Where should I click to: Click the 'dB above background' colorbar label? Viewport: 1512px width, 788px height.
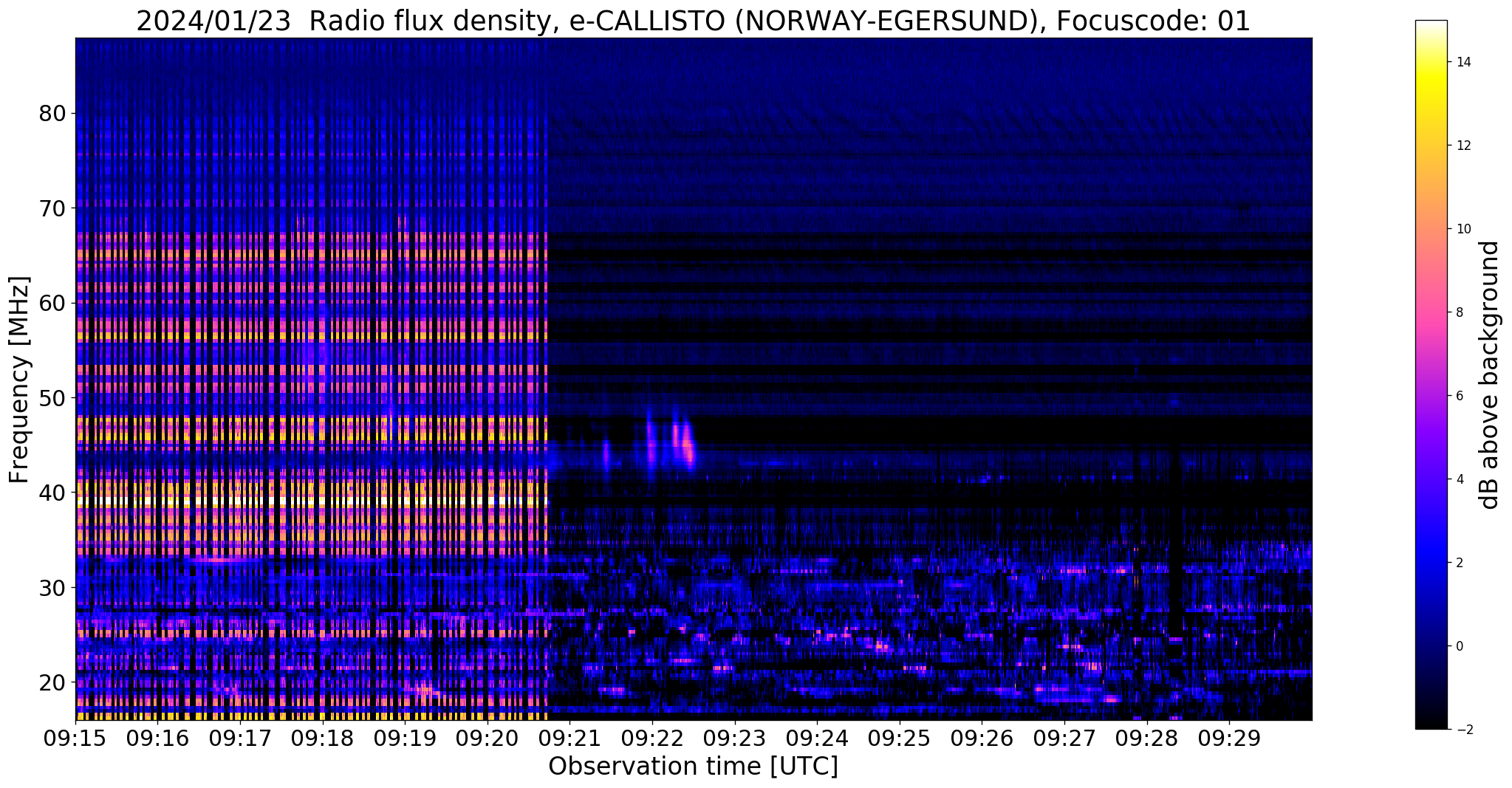pyautogui.click(x=1489, y=374)
